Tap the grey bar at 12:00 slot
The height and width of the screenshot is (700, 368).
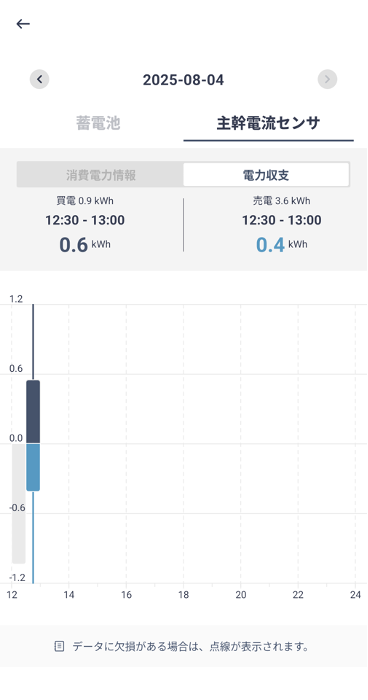18,504
